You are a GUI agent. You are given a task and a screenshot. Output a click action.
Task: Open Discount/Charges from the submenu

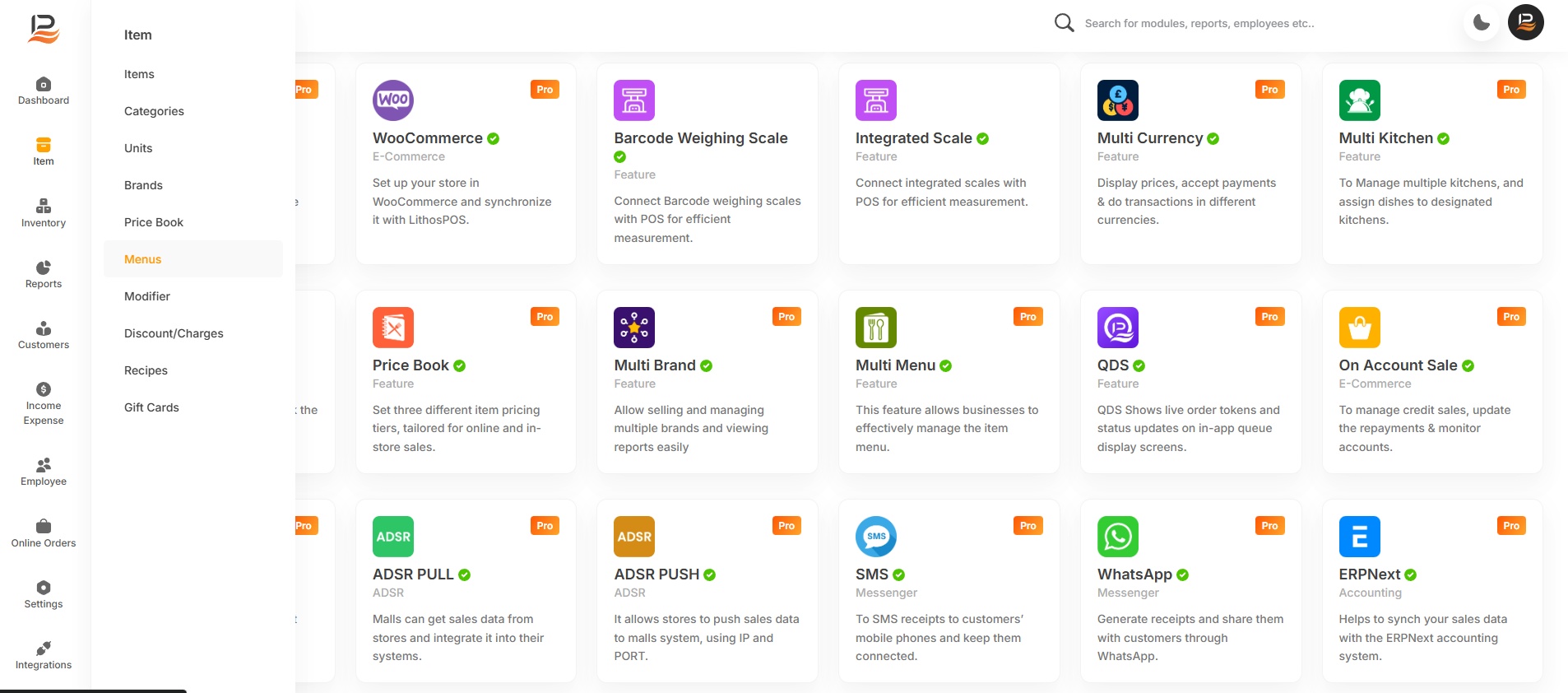click(174, 333)
